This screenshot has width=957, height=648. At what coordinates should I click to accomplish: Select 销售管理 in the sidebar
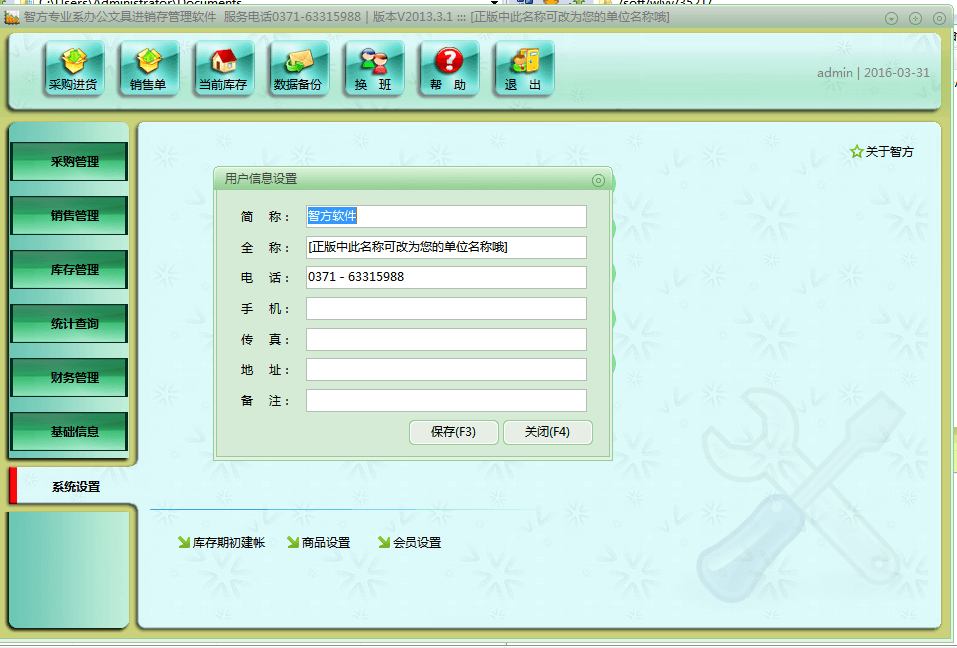pos(69,216)
